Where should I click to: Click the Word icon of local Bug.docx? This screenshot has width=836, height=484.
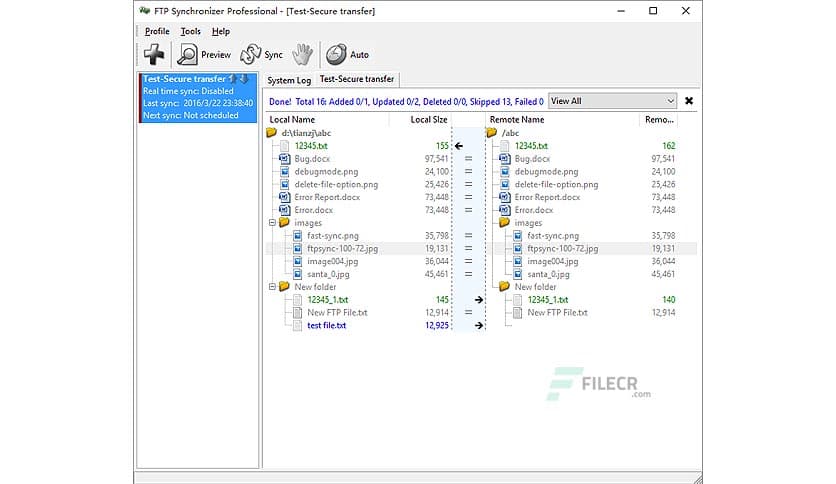284,158
